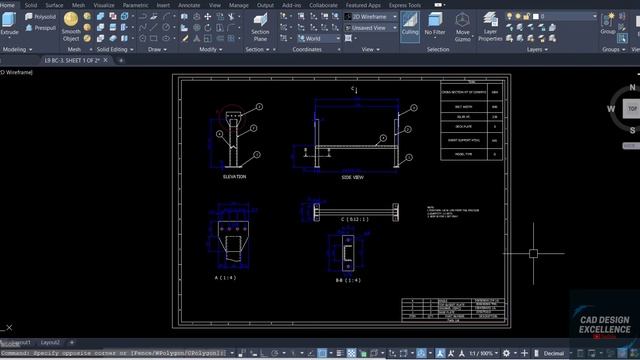Expand the Modeling panel

tap(17, 49)
